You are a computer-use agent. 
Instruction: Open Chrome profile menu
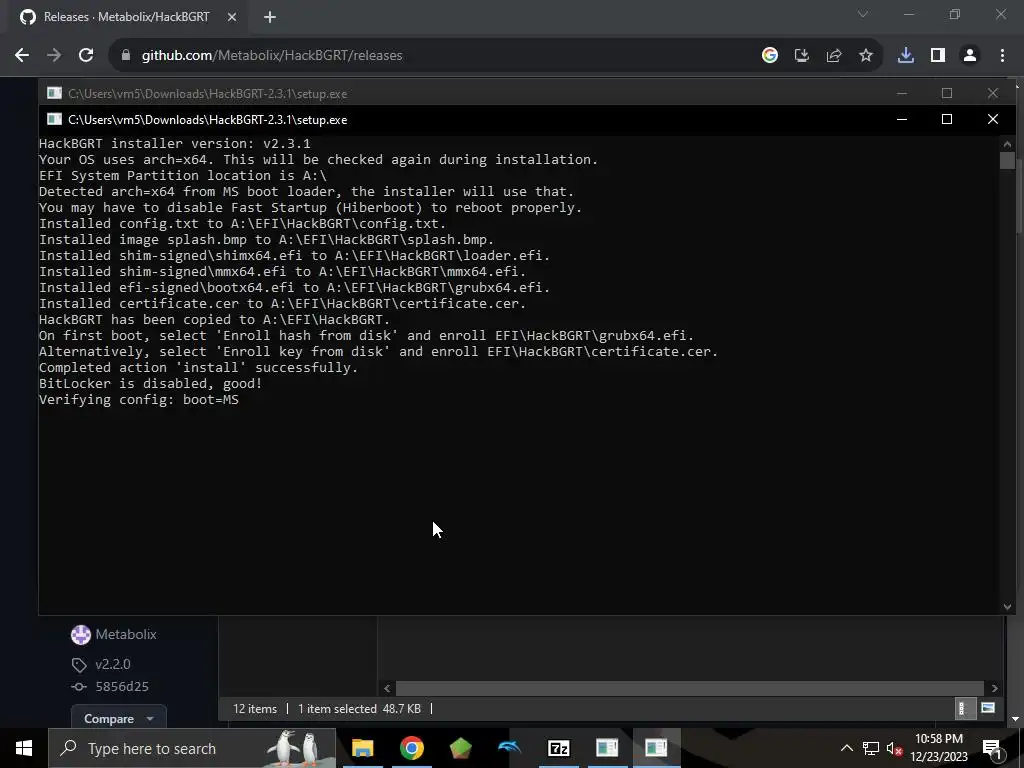970,56
